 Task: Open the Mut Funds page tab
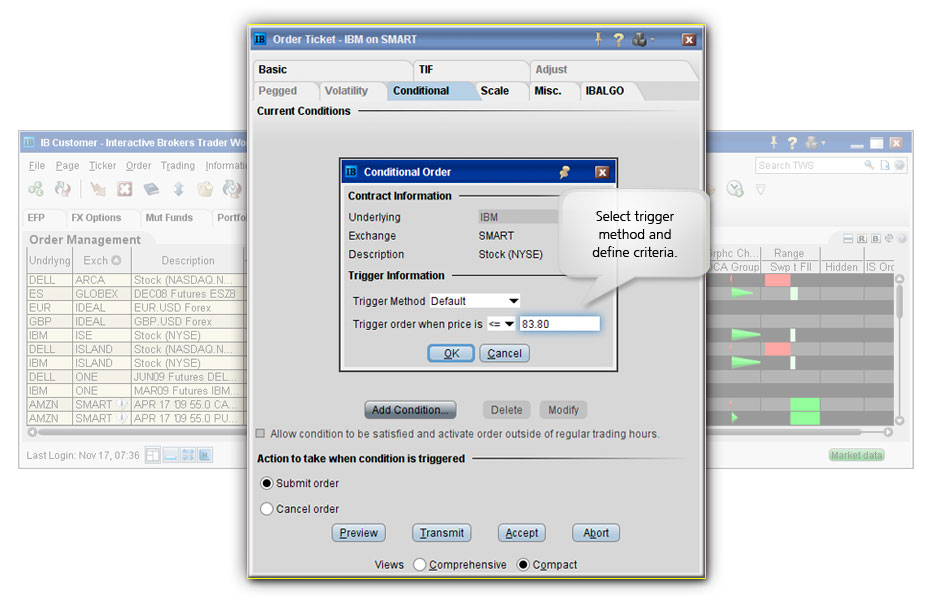169,218
